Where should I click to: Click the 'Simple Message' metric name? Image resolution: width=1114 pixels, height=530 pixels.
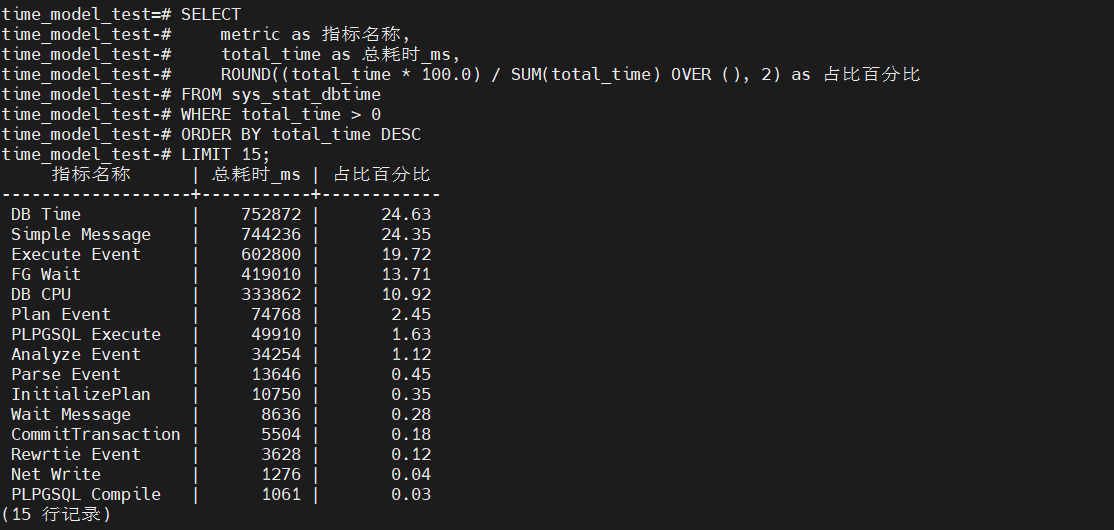pos(81,234)
